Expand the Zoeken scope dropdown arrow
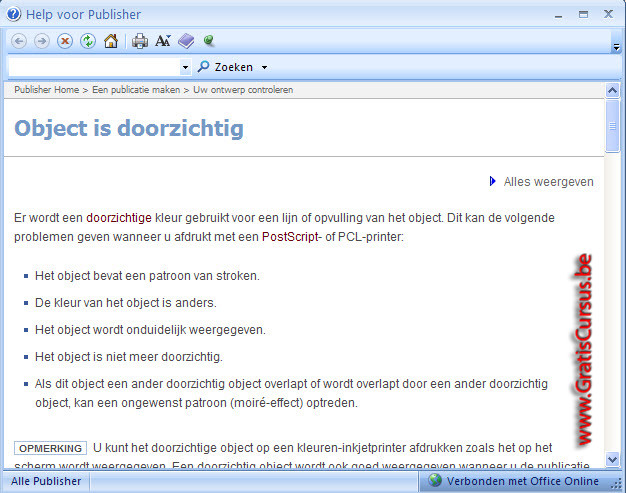Screen dimensions: 626x493 coord(264,67)
